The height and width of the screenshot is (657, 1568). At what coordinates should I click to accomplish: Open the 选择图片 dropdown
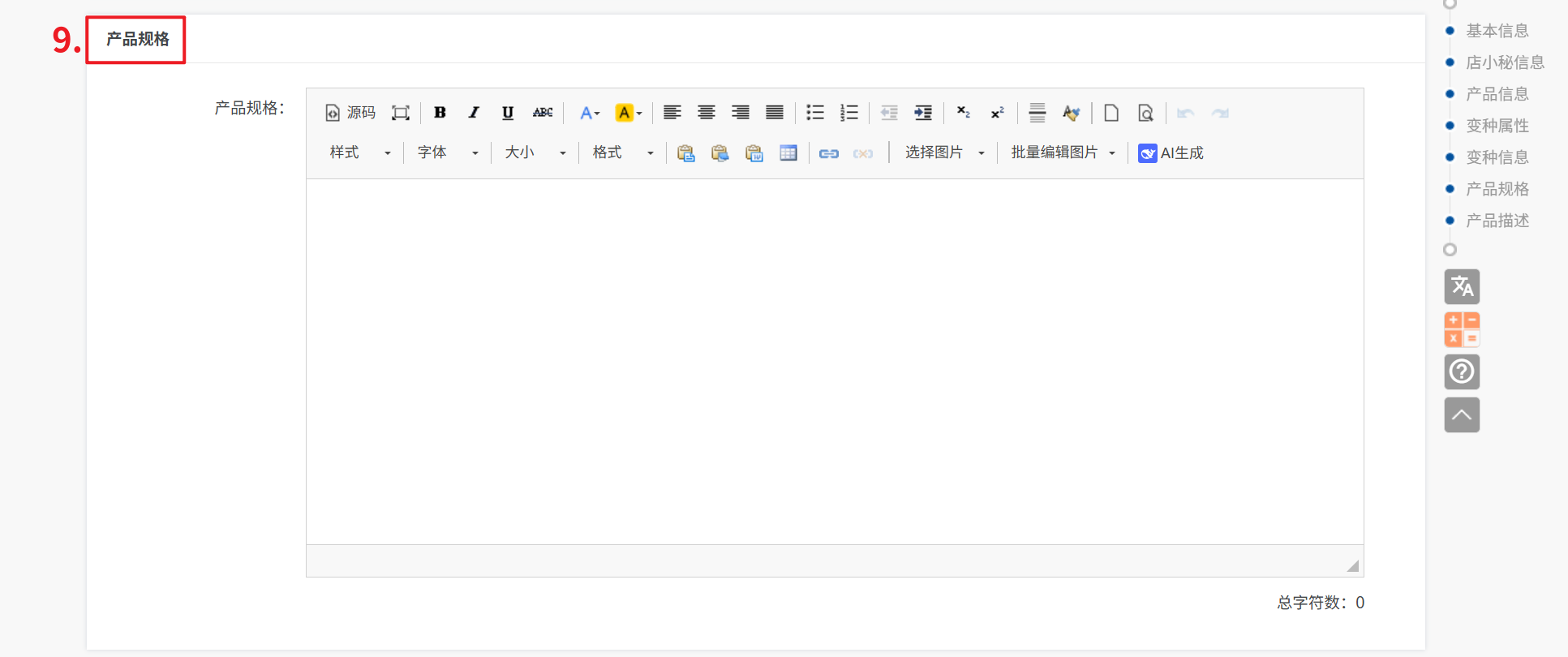(944, 153)
